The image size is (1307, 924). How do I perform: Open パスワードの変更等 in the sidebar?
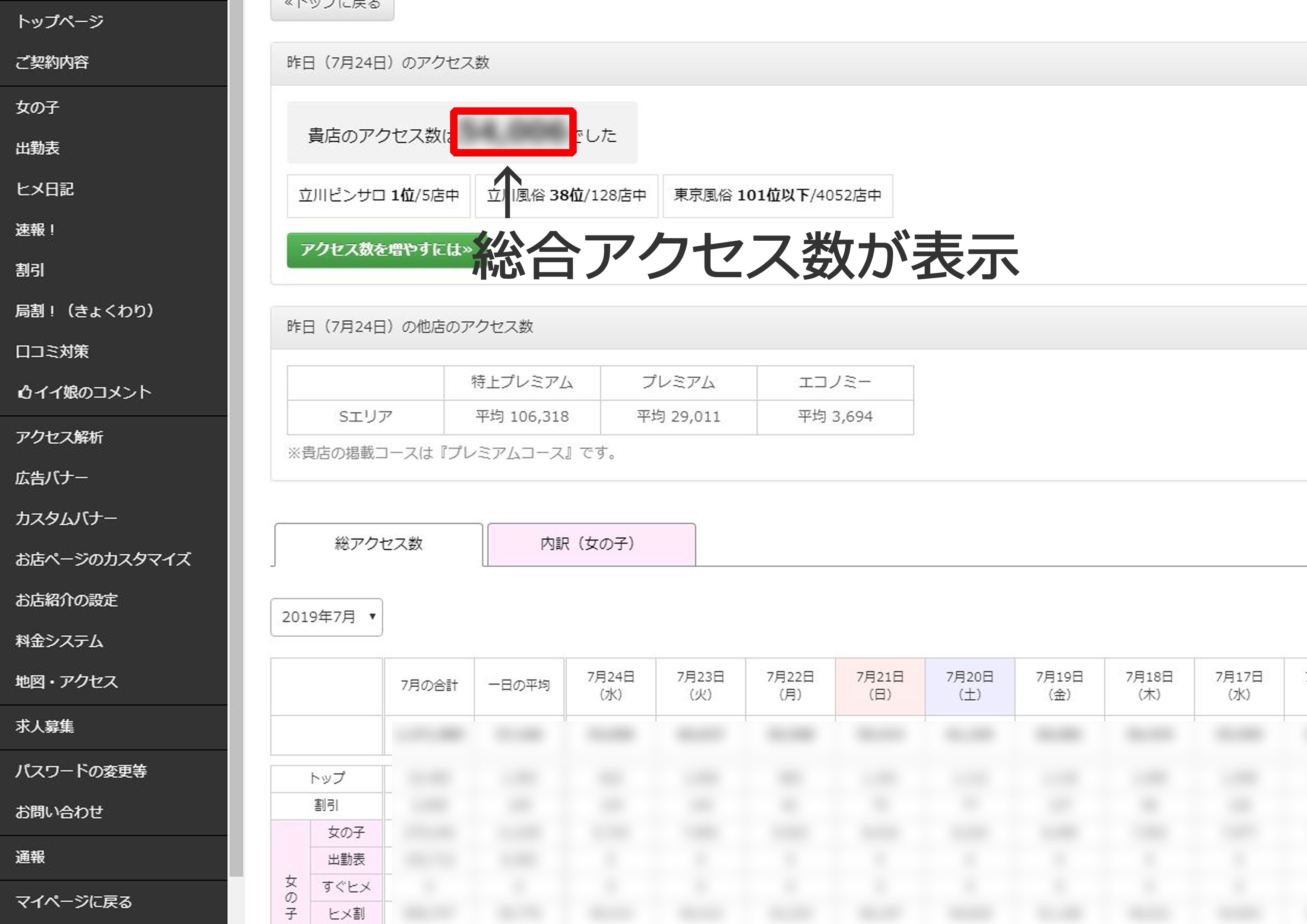point(81,770)
